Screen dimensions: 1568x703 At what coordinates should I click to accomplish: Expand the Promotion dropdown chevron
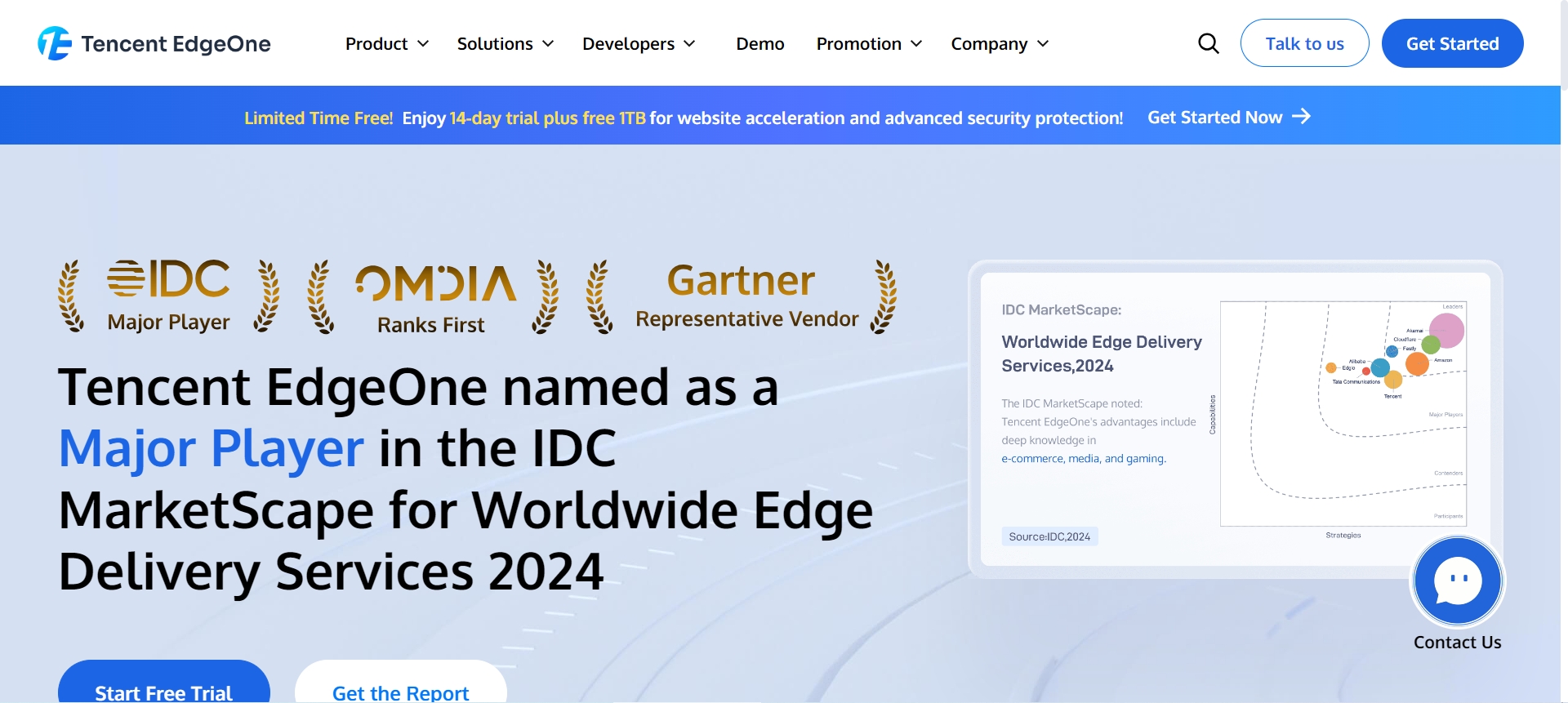click(x=916, y=44)
